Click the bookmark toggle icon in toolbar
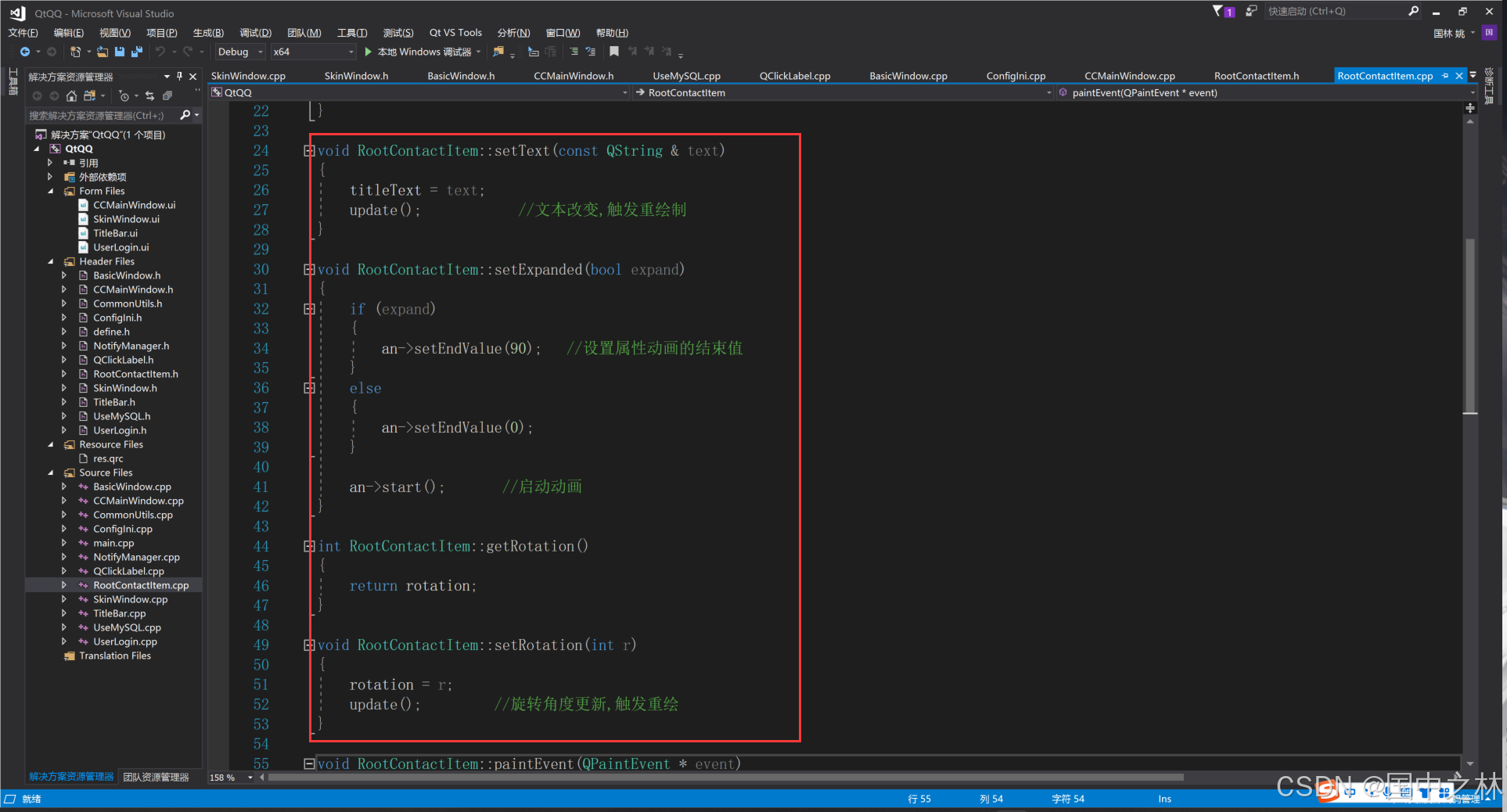Screen dimensions: 1507x812 (614, 52)
